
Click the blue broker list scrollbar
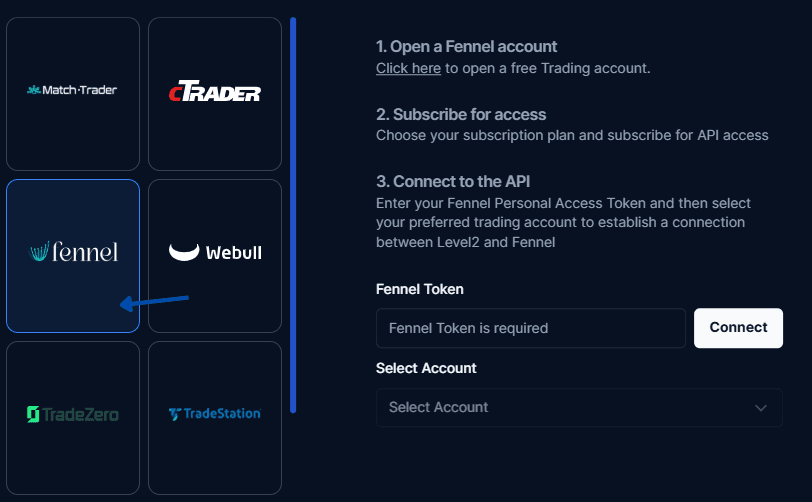tap(293, 214)
